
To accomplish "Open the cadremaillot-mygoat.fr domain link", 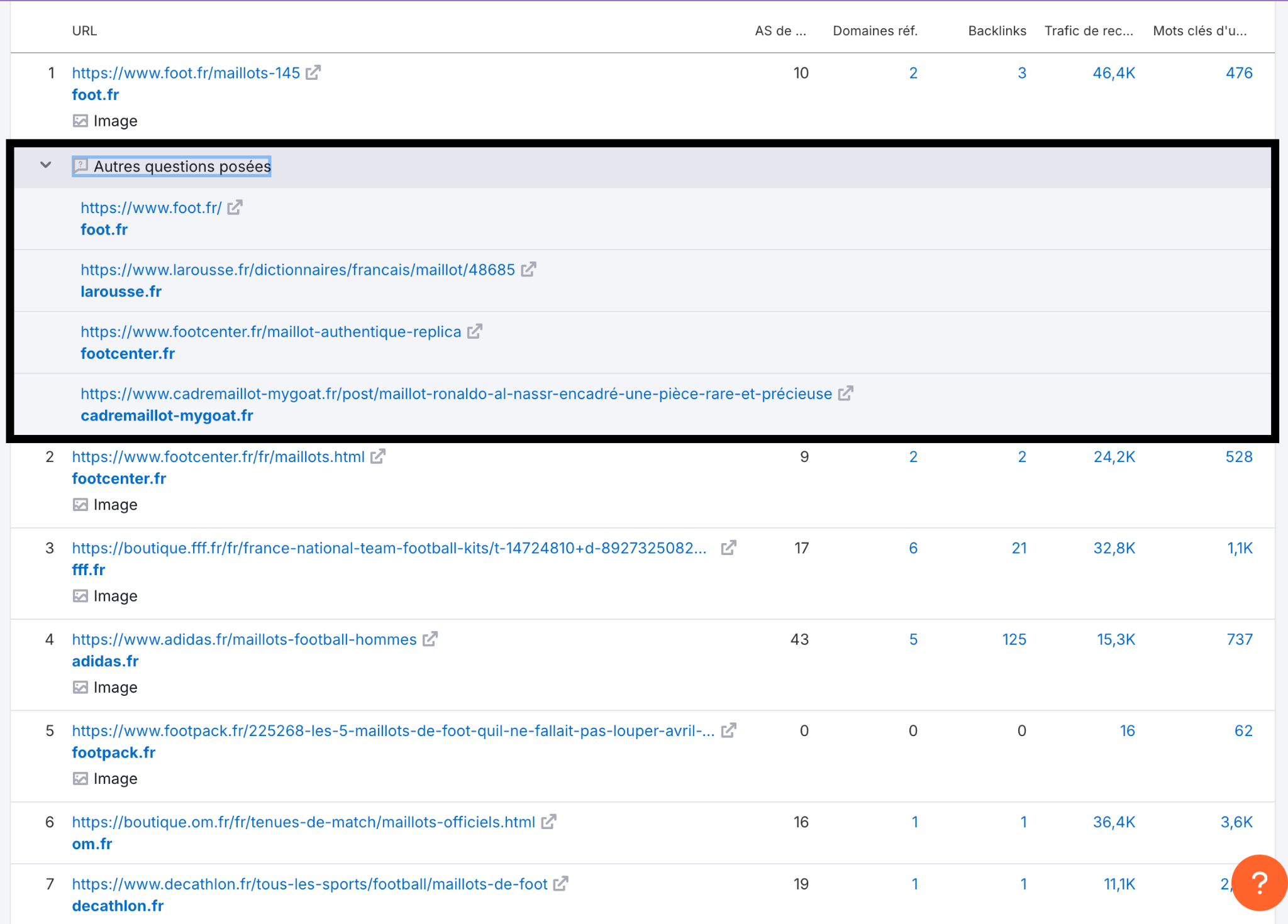I will pyautogui.click(x=167, y=415).
